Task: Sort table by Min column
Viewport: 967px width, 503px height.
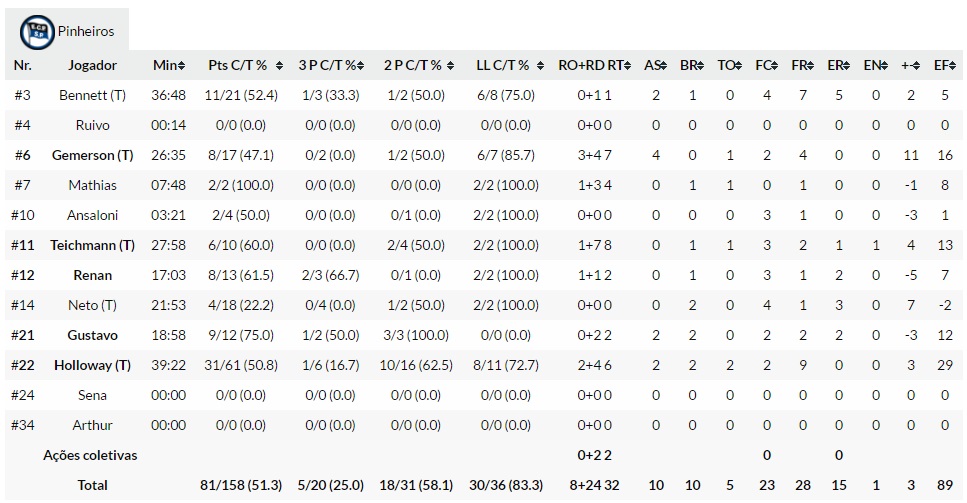Action: 169,65
